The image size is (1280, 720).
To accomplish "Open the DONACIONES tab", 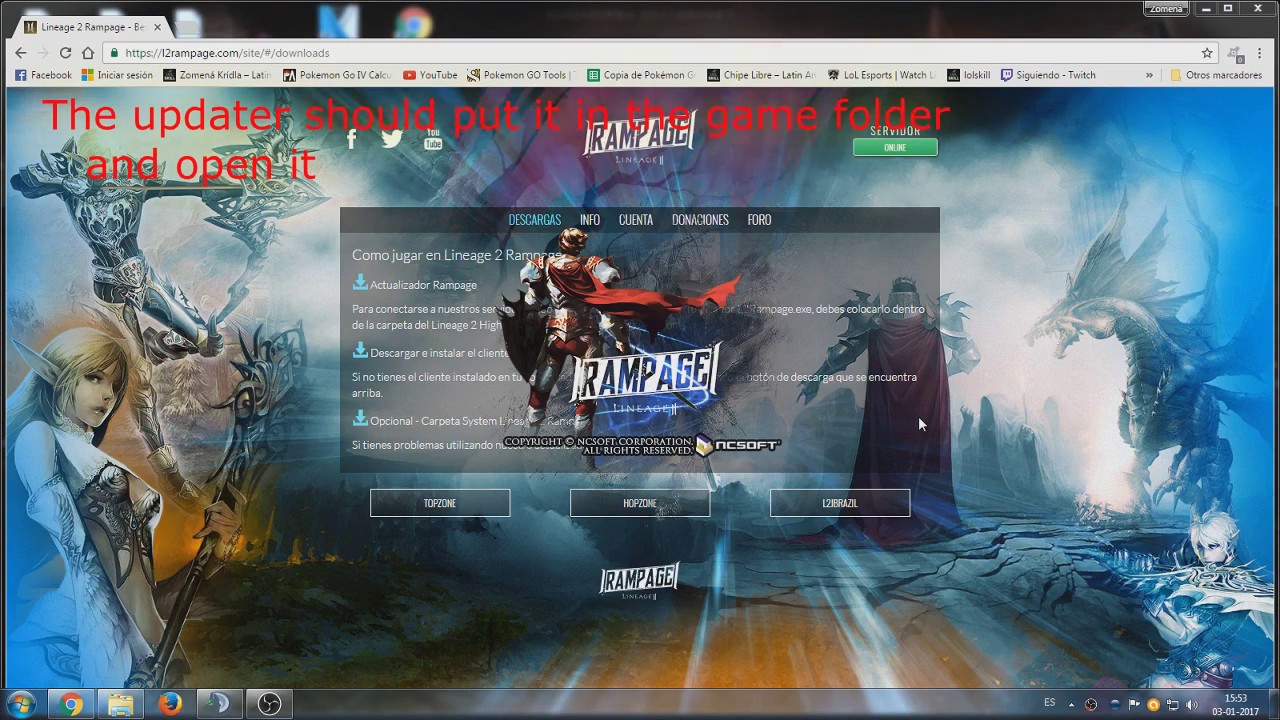I will click(x=700, y=220).
